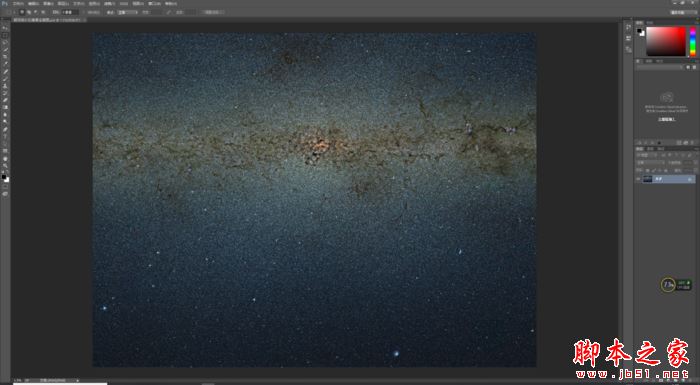Switch to the 色板 Swatches tab
Screen dimensions: 700x385
(650, 22)
